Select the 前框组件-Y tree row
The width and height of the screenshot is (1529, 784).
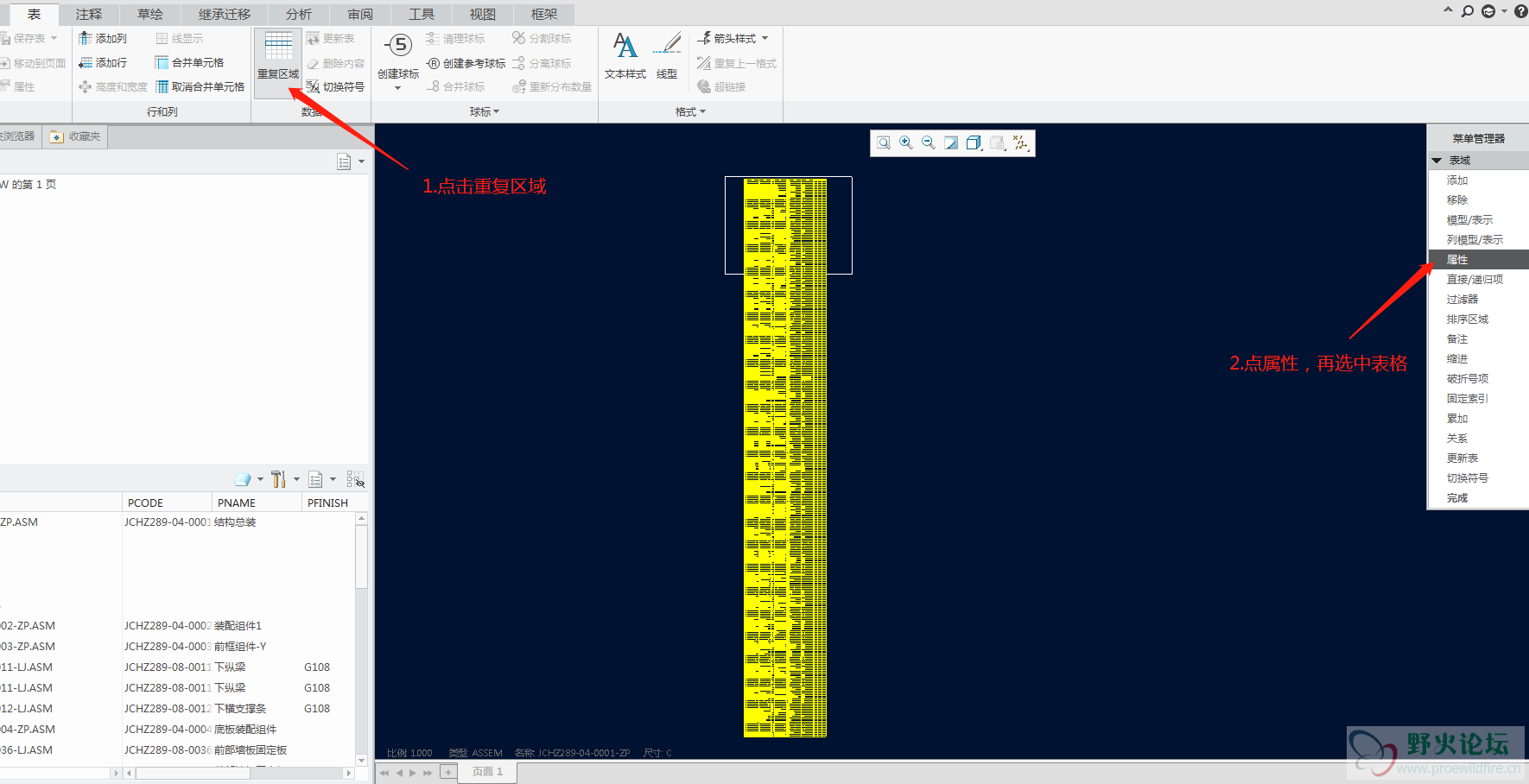[x=177, y=647]
